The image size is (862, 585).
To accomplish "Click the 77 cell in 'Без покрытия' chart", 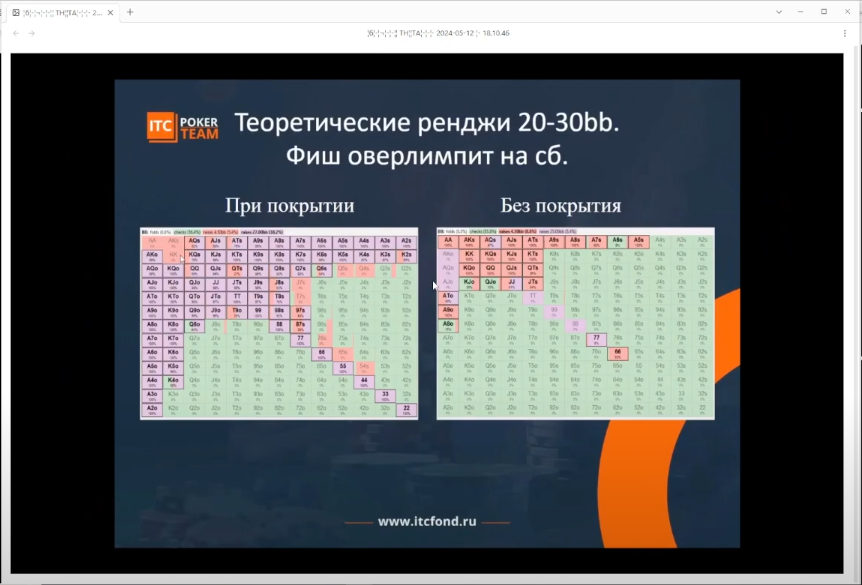I will tap(596, 340).
